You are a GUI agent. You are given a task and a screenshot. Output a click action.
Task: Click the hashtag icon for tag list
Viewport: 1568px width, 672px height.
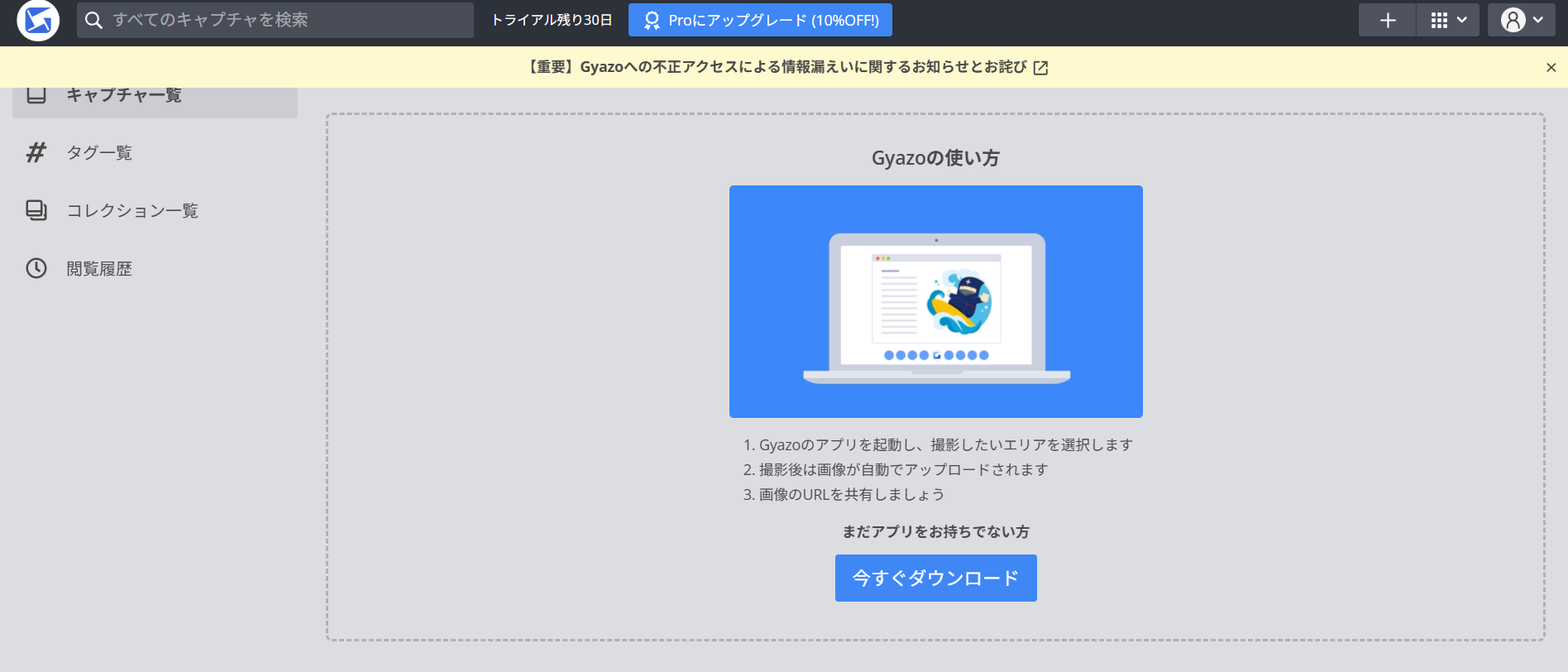pyautogui.click(x=36, y=152)
